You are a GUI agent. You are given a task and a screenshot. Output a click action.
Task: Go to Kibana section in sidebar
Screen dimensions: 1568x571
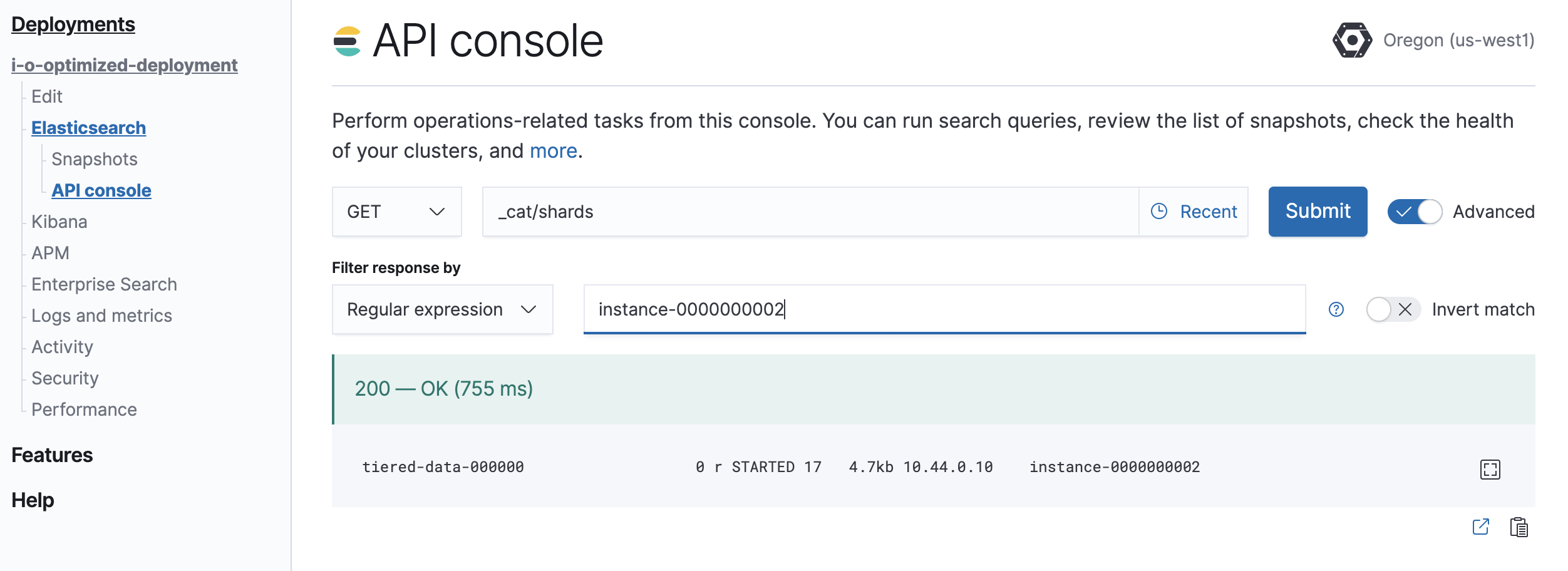pos(59,222)
